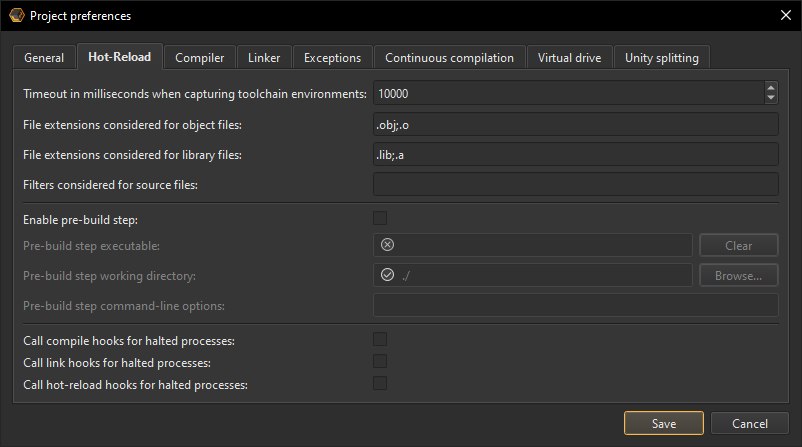Click the valid path checkmark icon

click(x=388, y=275)
